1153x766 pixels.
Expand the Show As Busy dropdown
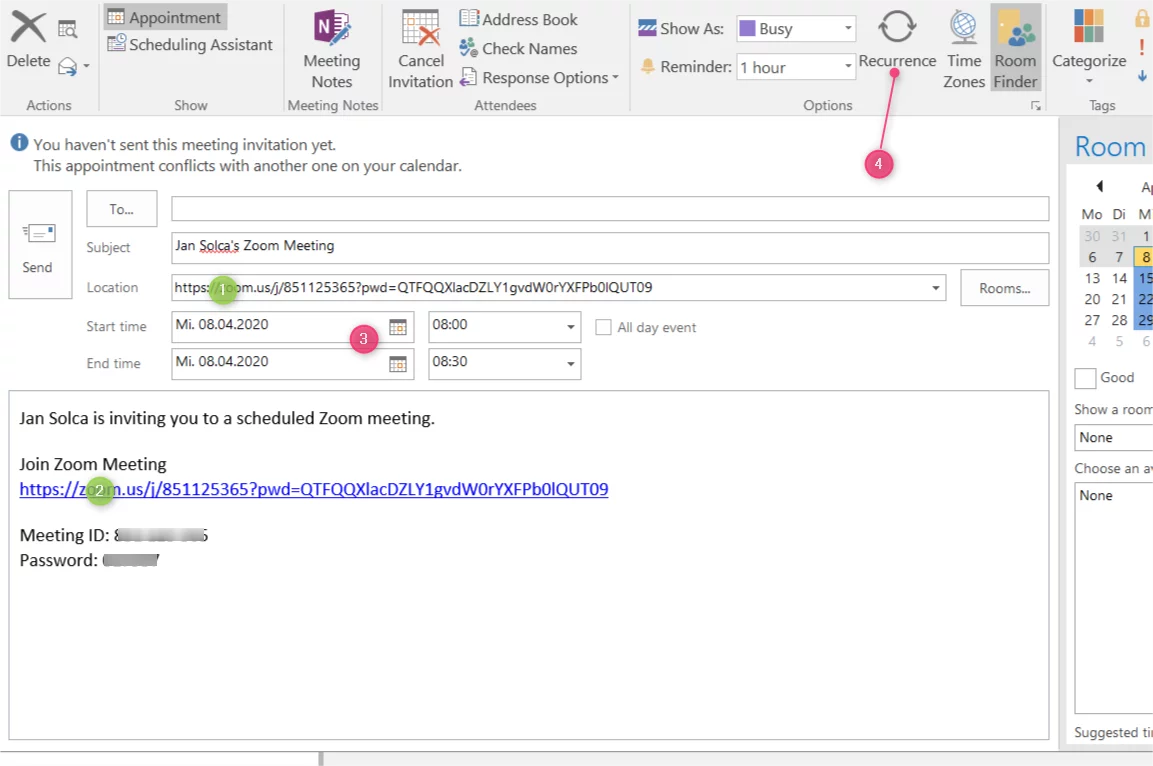(x=847, y=29)
